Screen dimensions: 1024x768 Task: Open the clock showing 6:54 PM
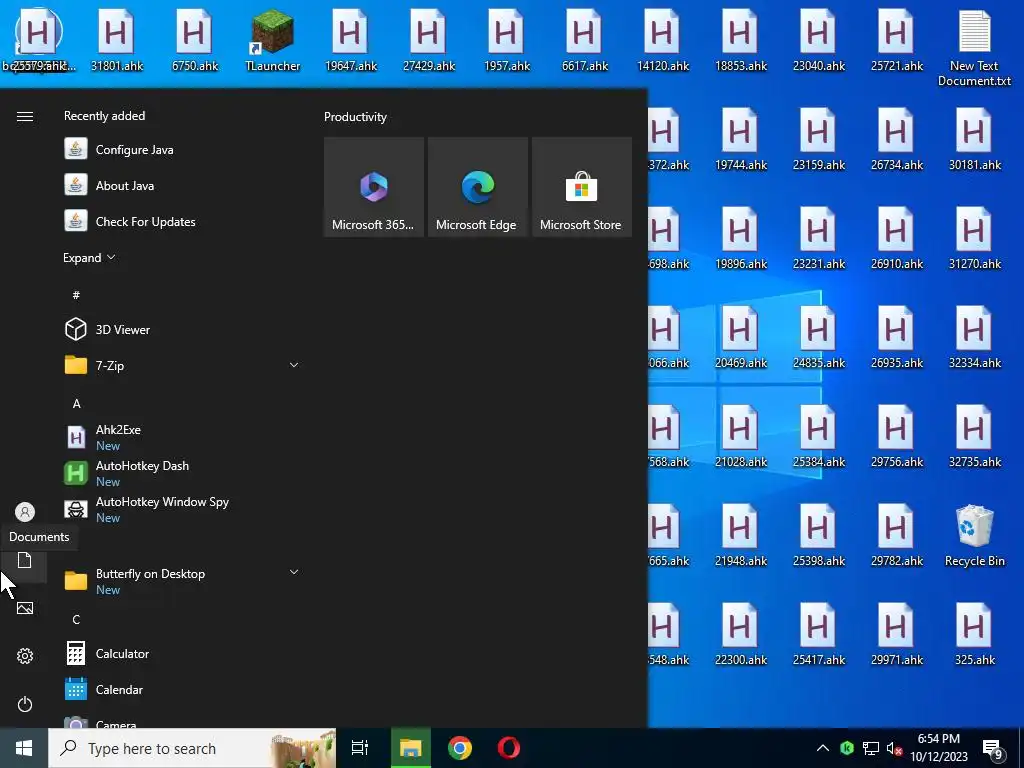click(939, 748)
